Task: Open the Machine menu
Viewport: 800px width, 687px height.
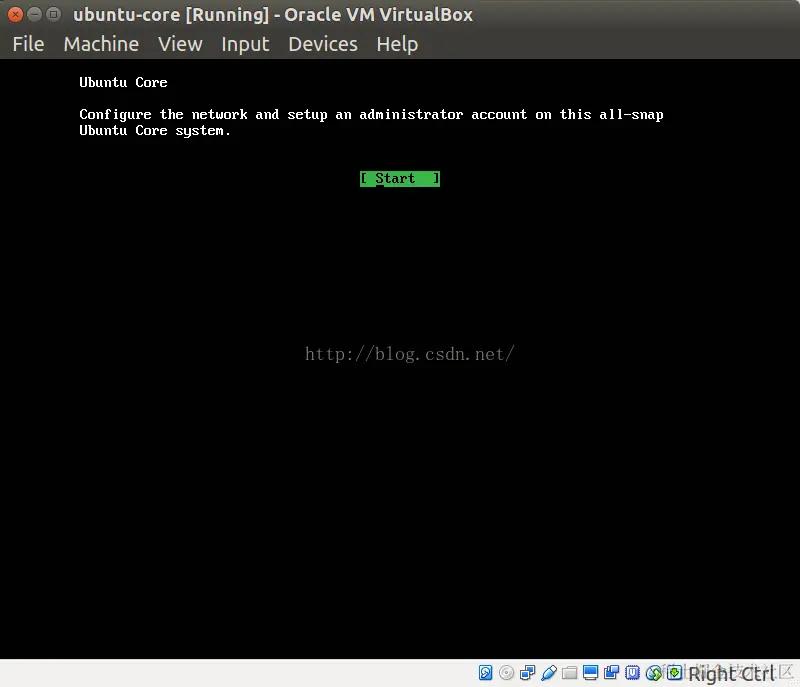Action: click(101, 44)
